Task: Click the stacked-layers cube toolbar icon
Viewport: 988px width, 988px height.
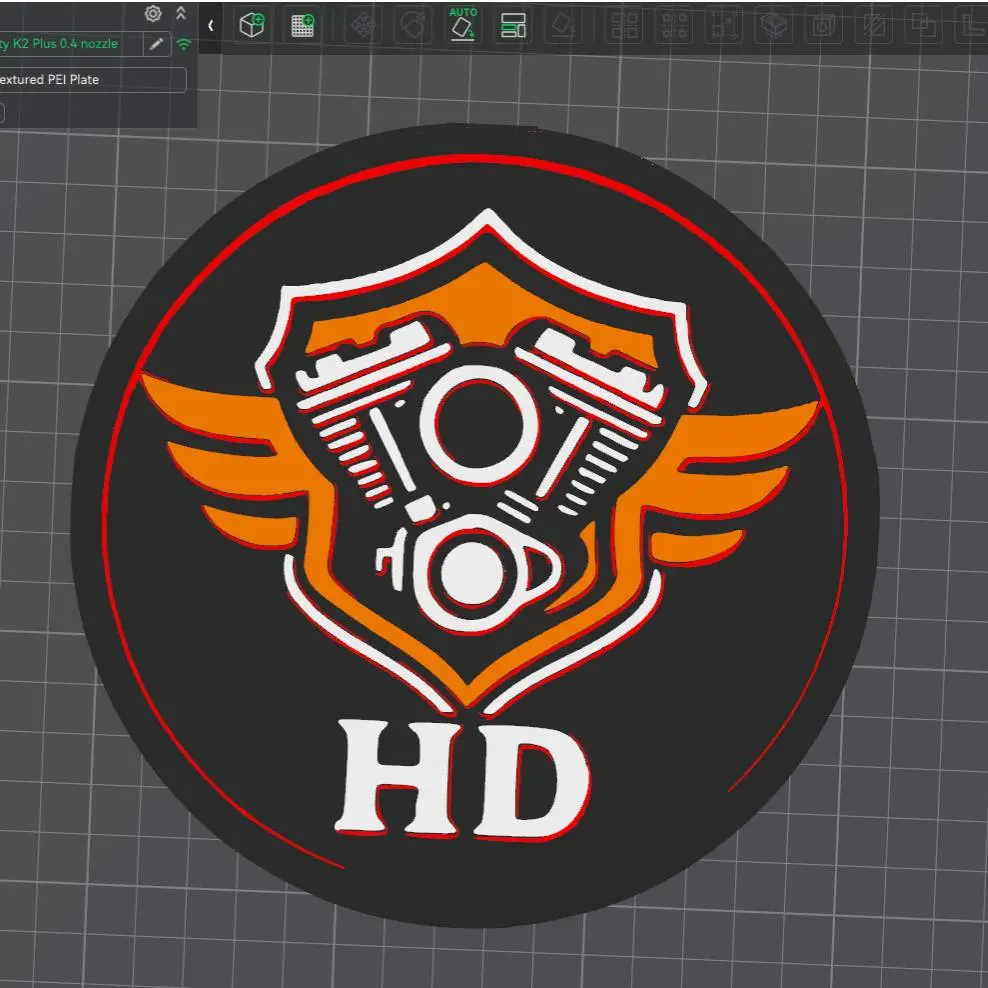Action: [x=773, y=26]
